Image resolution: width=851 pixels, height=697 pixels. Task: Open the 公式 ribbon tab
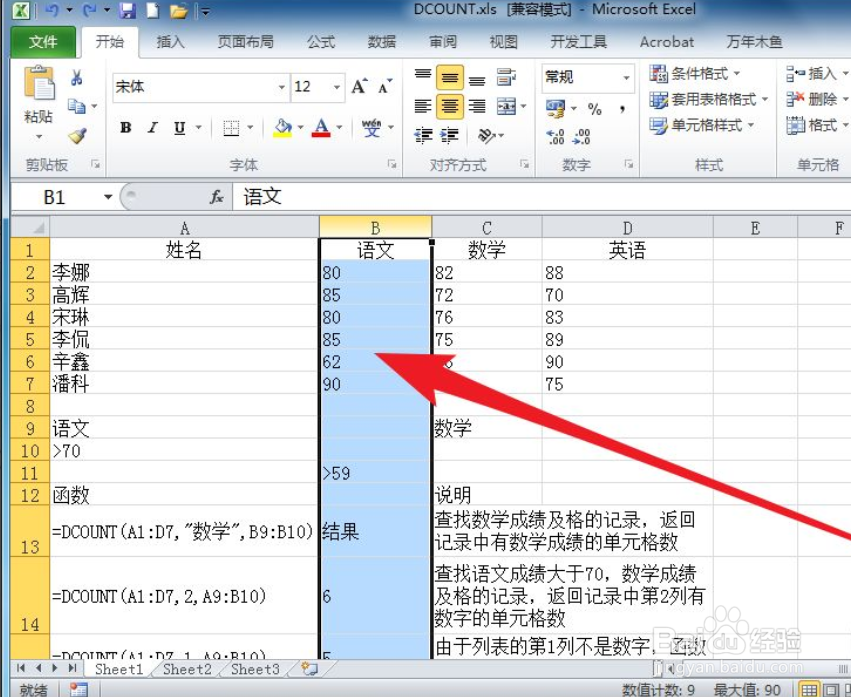pos(320,42)
